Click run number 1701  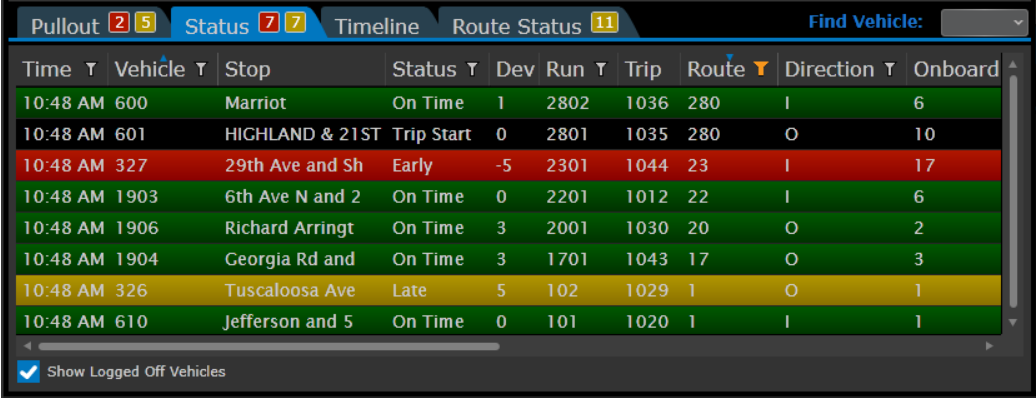(567, 259)
